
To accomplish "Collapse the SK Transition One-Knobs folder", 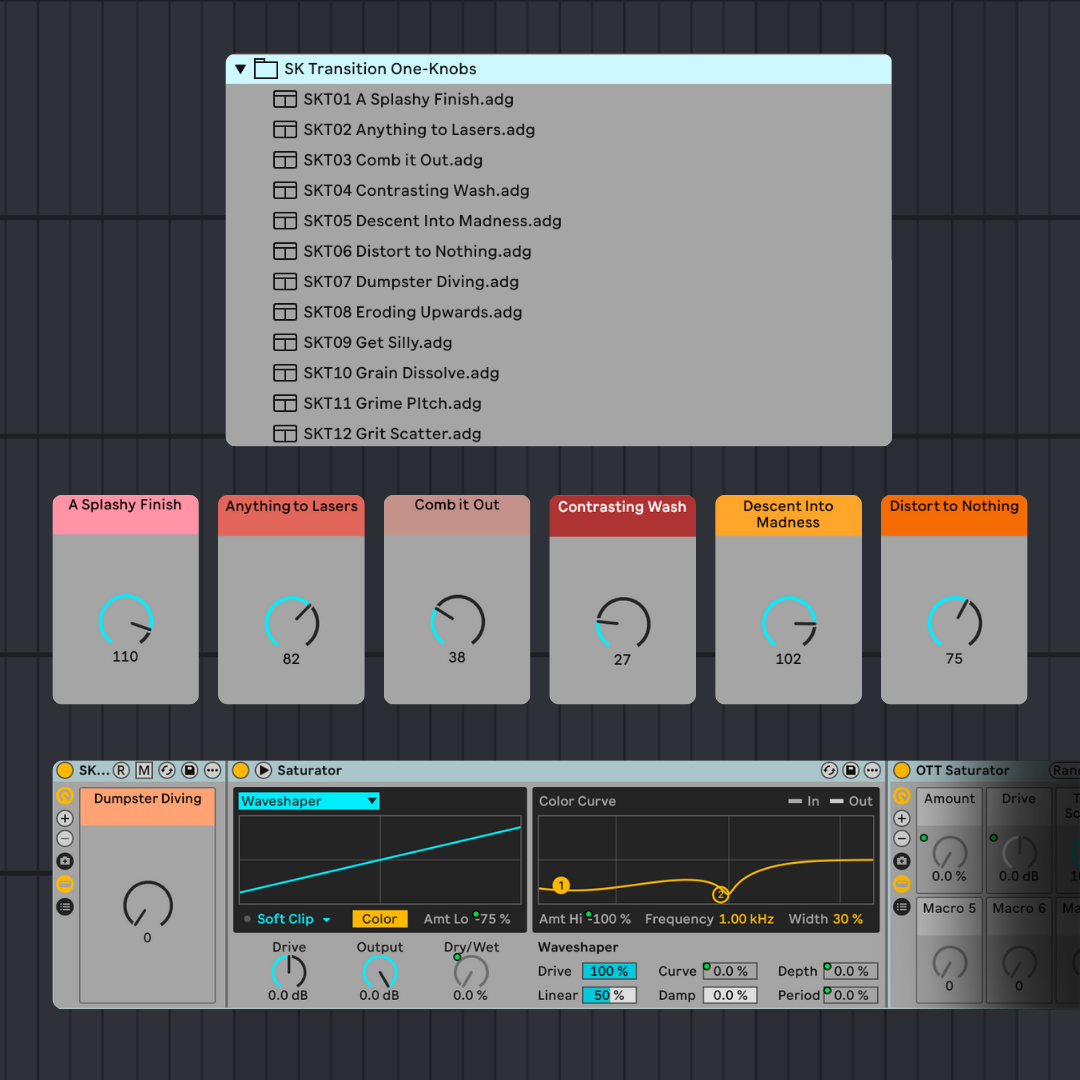I will click(x=241, y=69).
